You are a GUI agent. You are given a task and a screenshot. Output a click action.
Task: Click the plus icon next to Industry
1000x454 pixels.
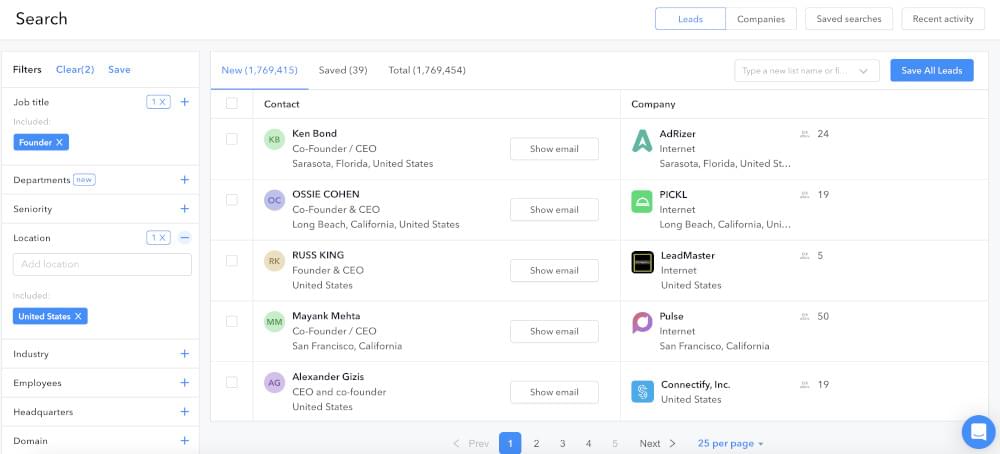pos(184,354)
